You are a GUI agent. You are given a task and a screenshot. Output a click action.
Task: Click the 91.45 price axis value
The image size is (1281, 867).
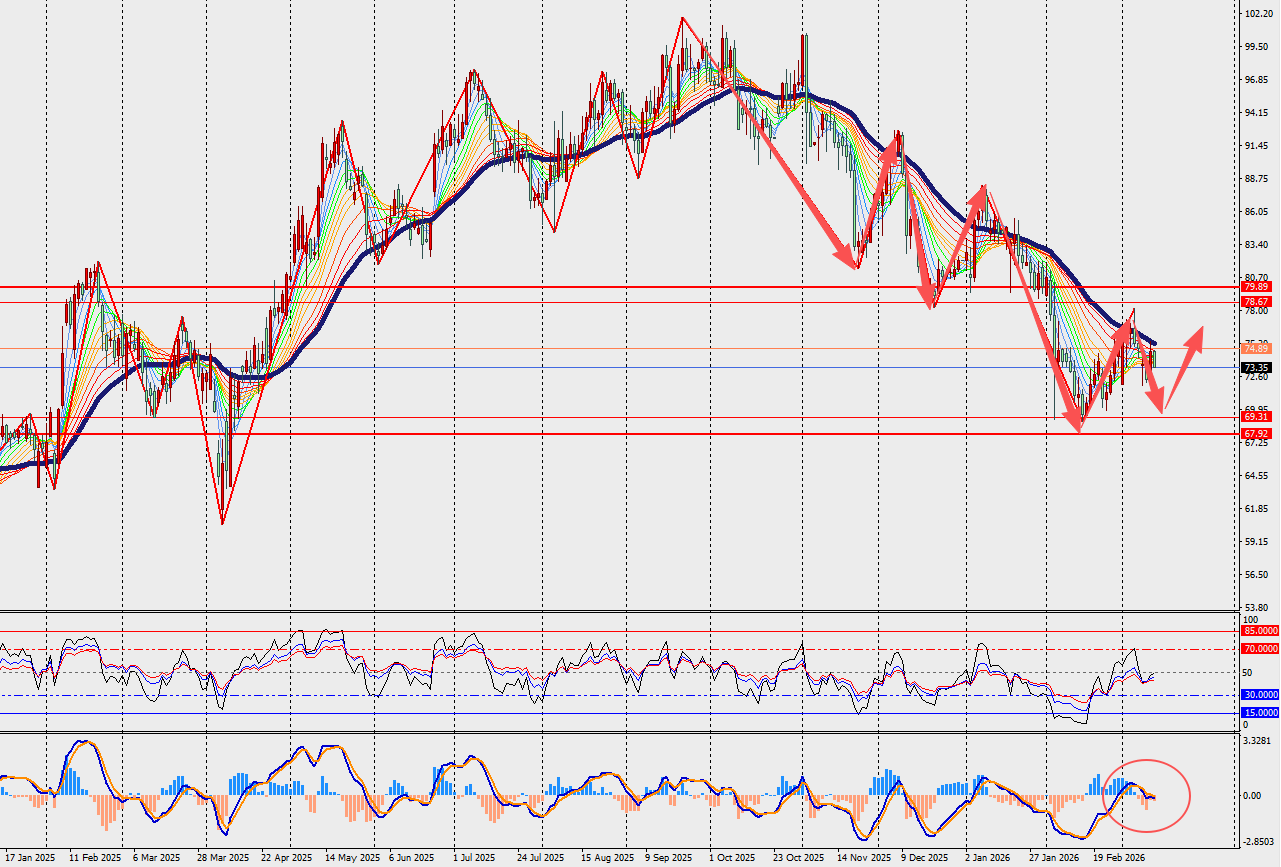(1257, 146)
